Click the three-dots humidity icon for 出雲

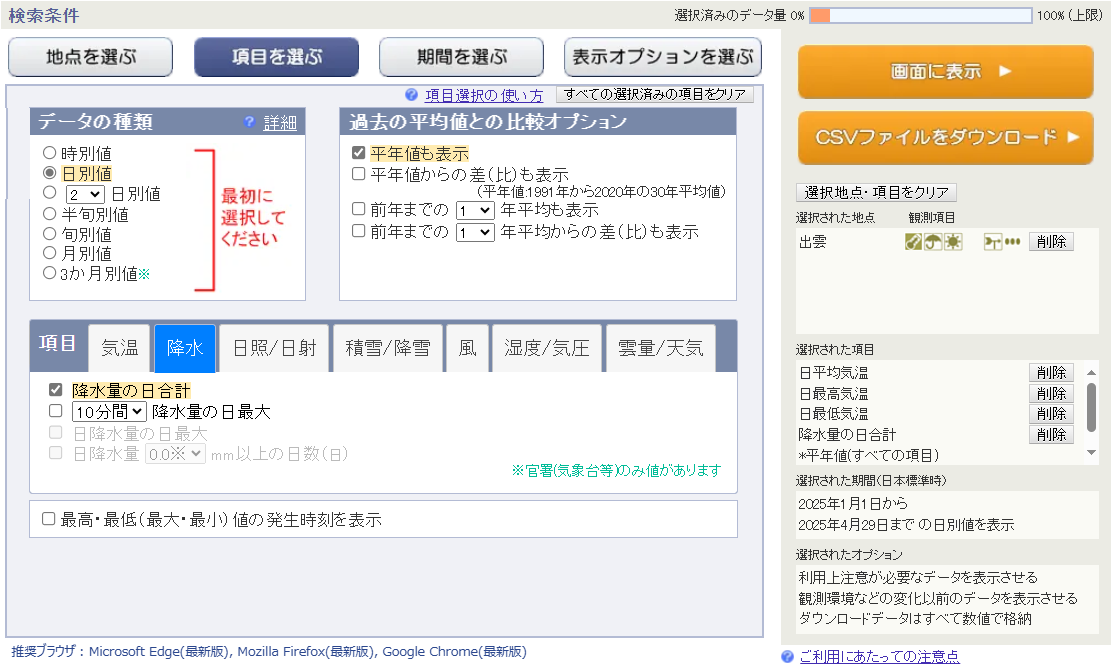click(1013, 242)
